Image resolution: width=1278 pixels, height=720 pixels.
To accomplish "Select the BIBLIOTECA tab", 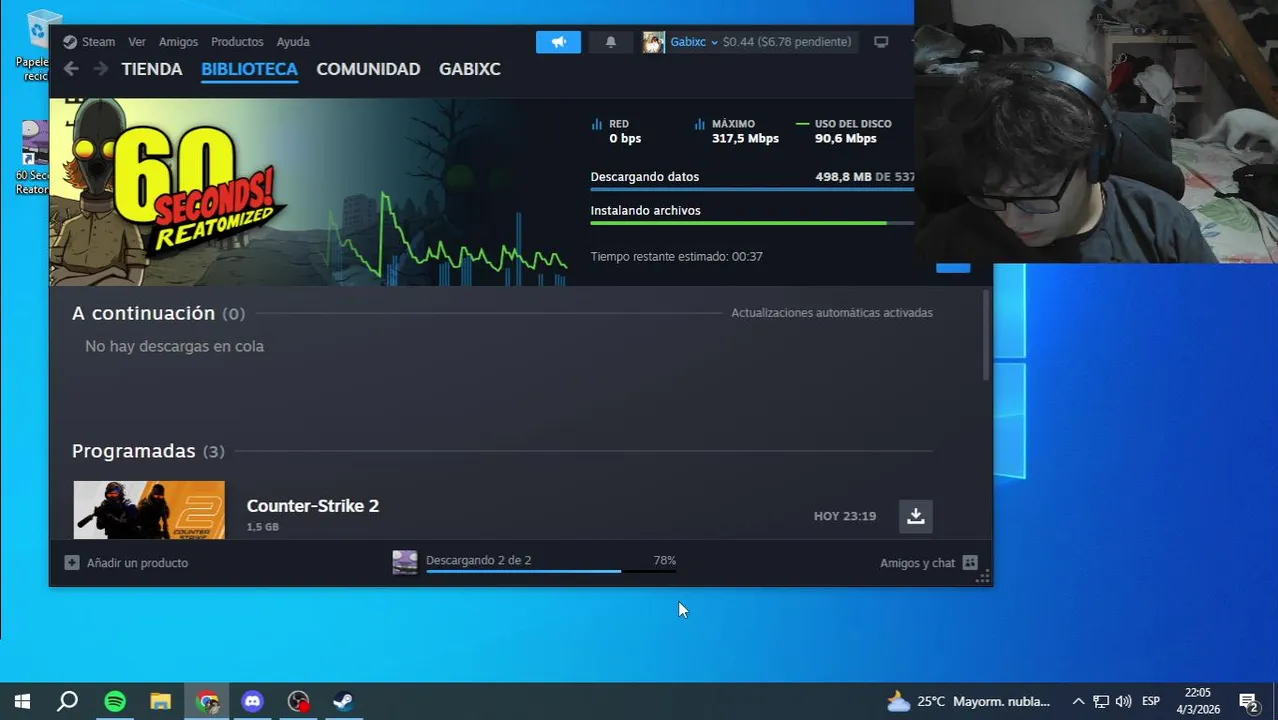I will click(249, 69).
